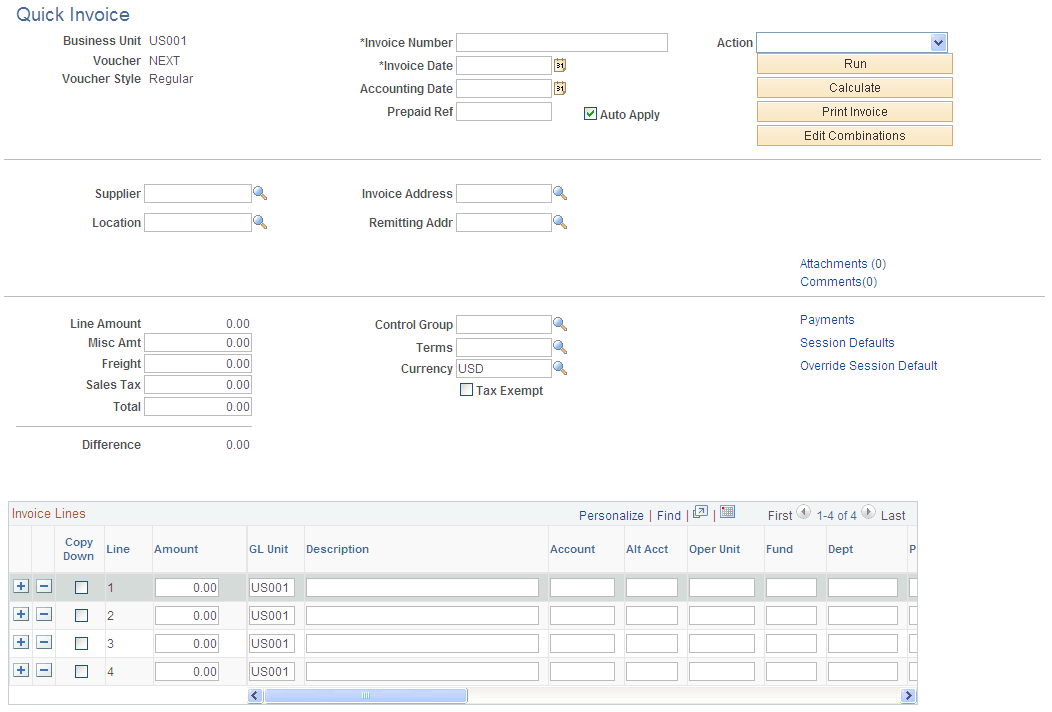Screen dimensions: 1052x712
Task: Open the Session Defaults link
Action: click(x=847, y=342)
